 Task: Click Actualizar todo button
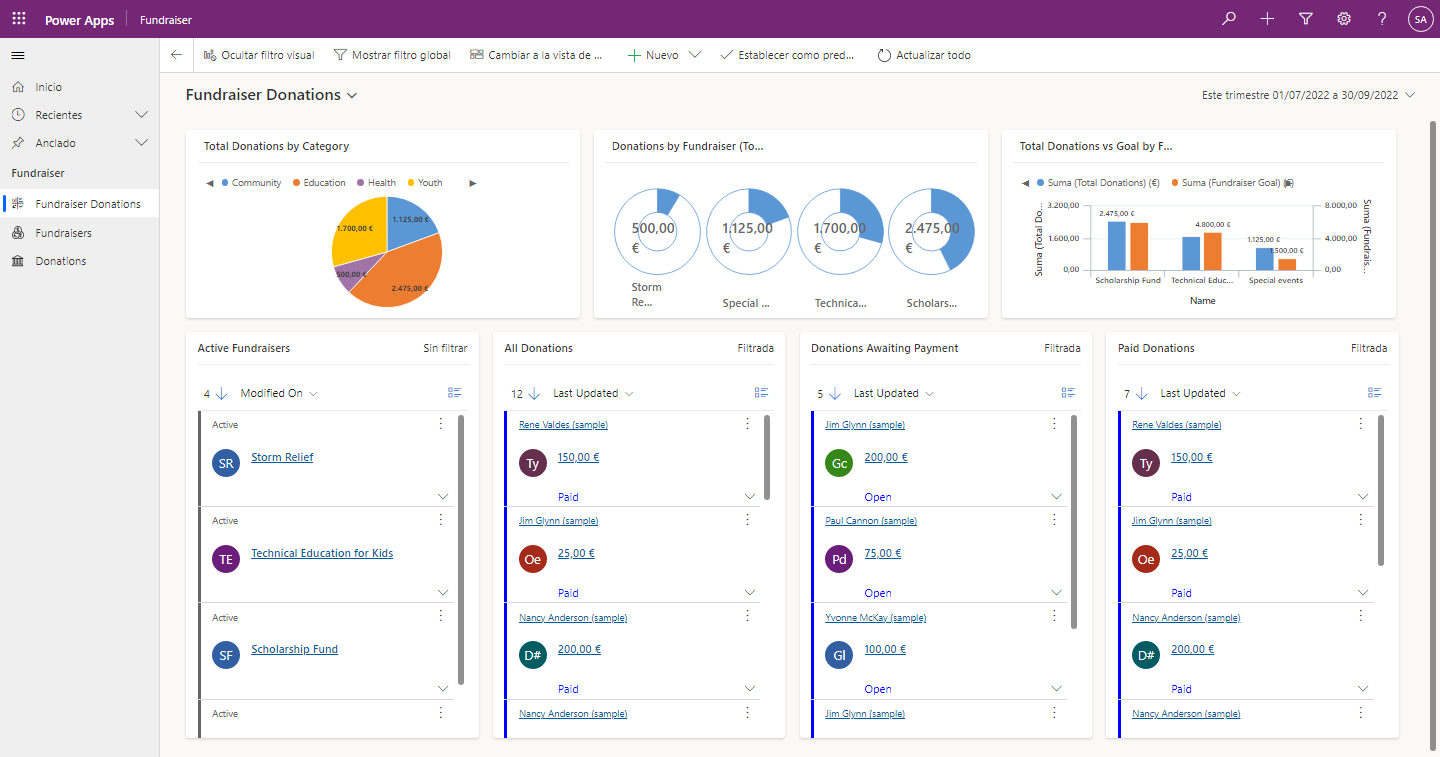tap(924, 55)
